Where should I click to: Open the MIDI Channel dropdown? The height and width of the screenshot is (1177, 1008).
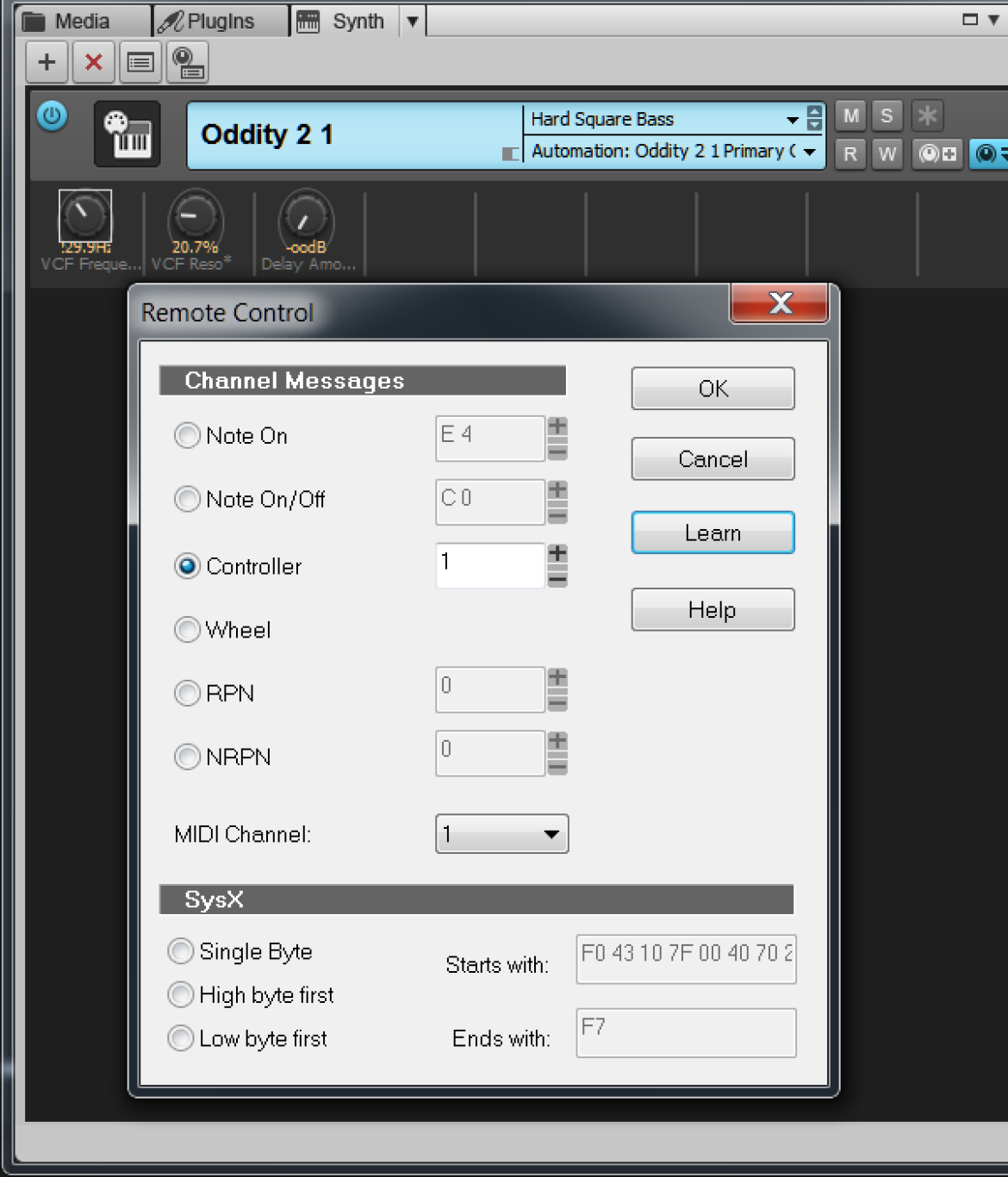pyautogui.click(x=502, y=834)
